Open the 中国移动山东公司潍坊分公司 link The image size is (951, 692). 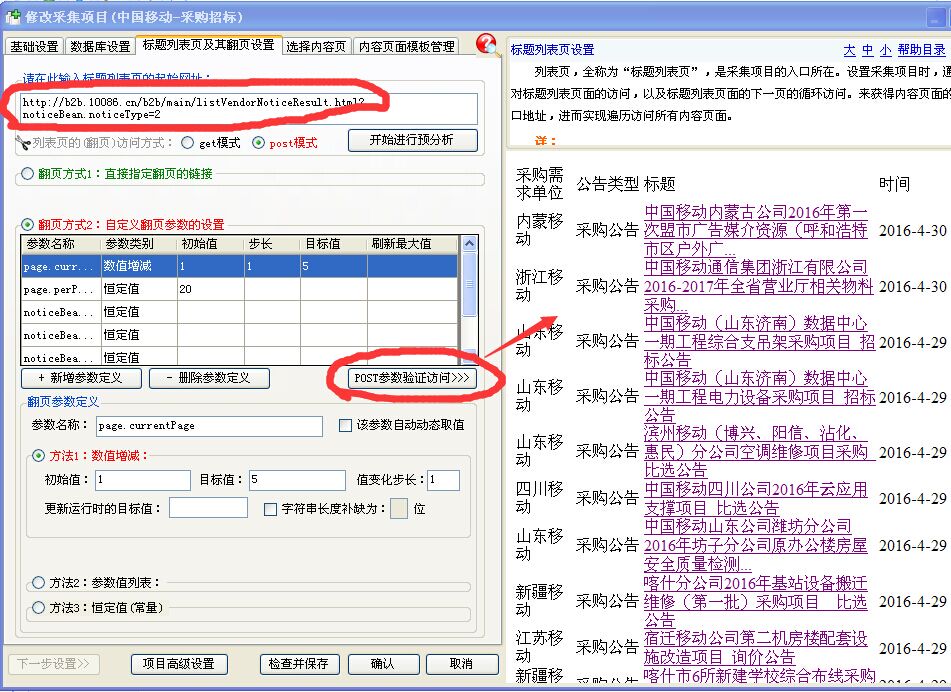pos(756,545)
